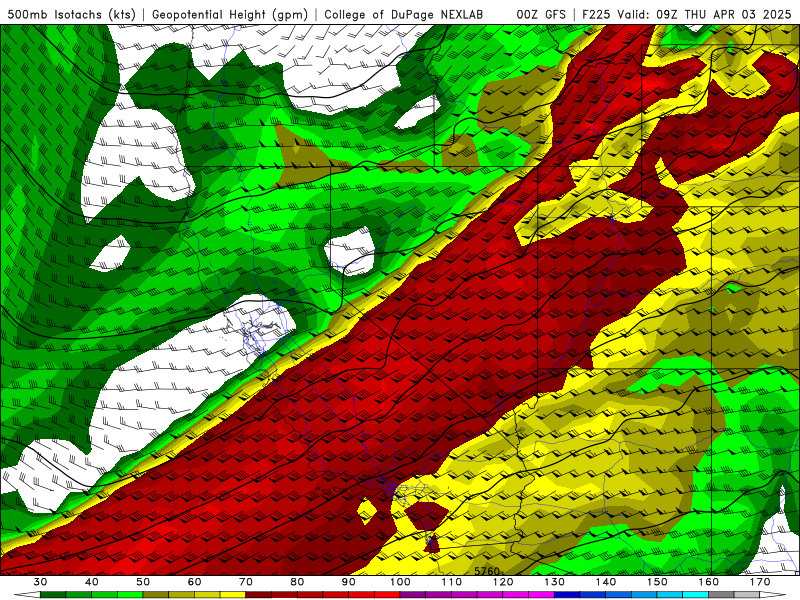
Task: Pick the dark blue swatch starting at 130 kts
Action: click(x=567, y=594)
